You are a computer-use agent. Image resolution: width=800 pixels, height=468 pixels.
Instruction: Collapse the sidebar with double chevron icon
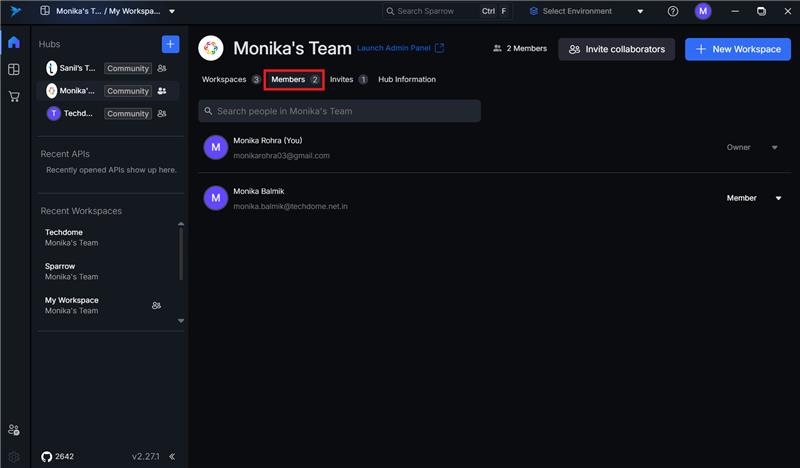[172, 457]
